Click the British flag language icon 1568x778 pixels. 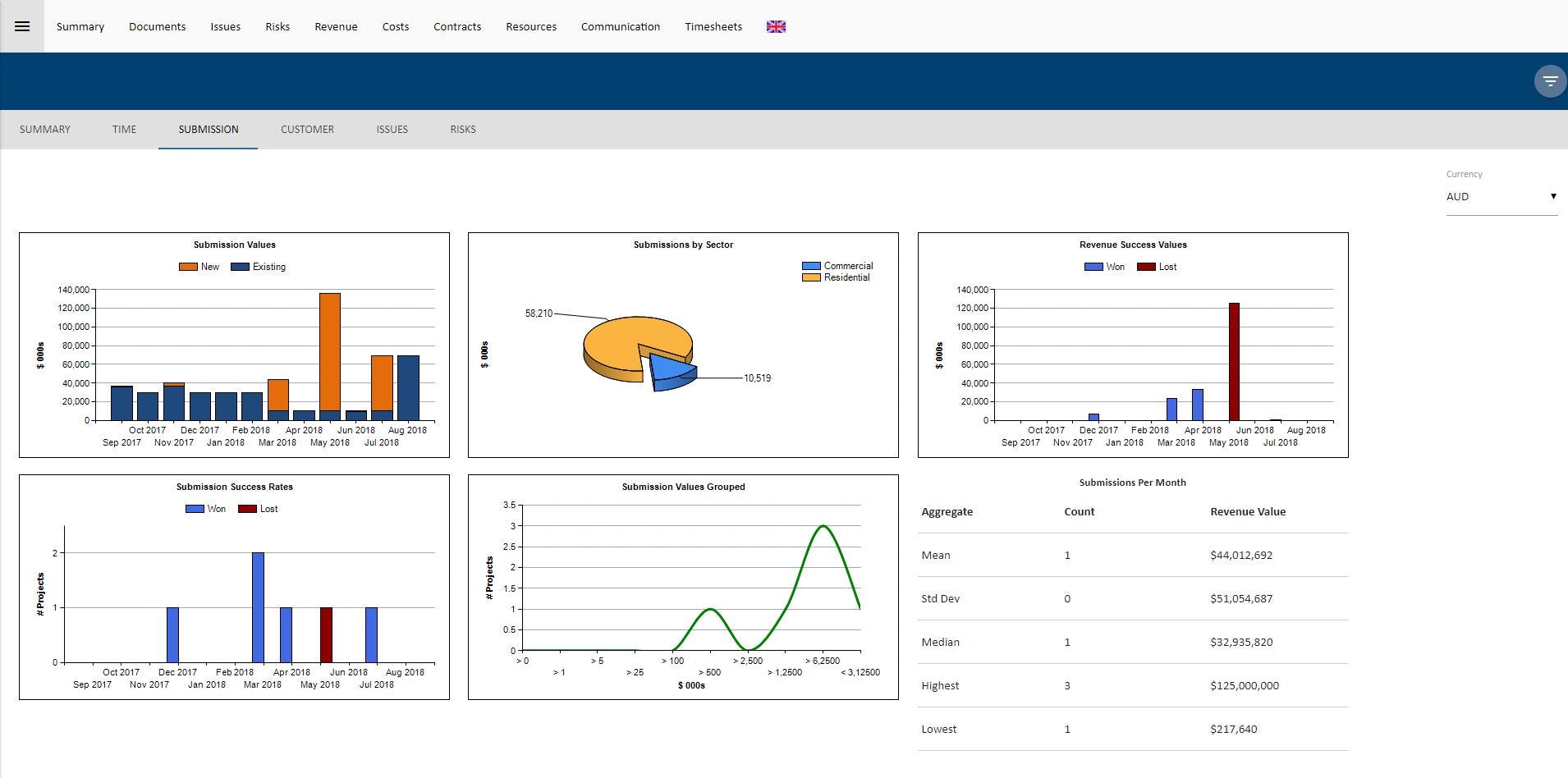click(x=775, y=25)
